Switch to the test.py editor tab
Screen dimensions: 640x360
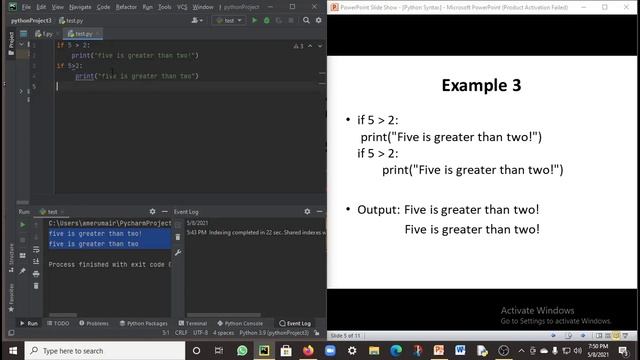83,33
